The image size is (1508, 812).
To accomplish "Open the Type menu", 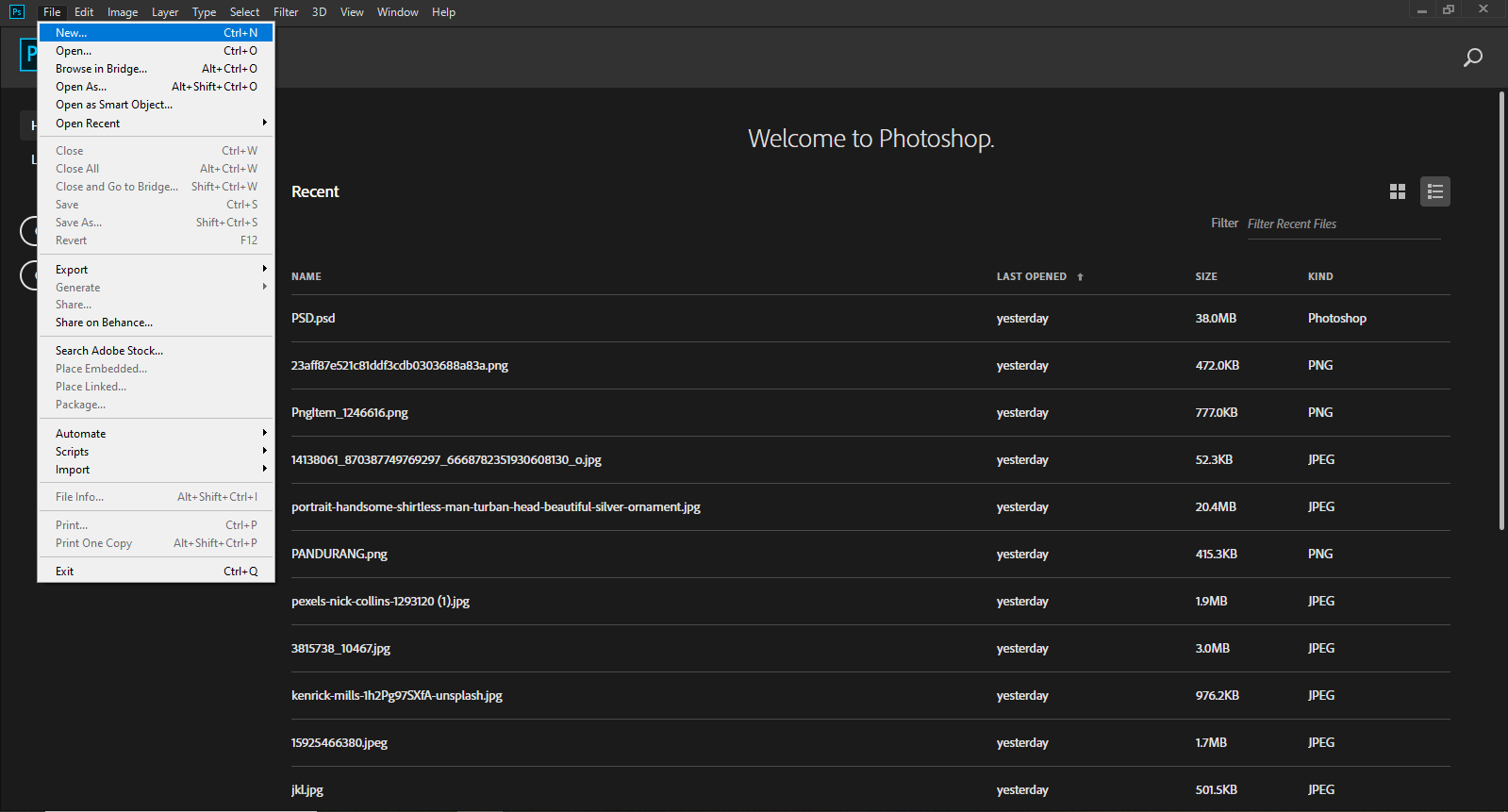I will point(204,12).
